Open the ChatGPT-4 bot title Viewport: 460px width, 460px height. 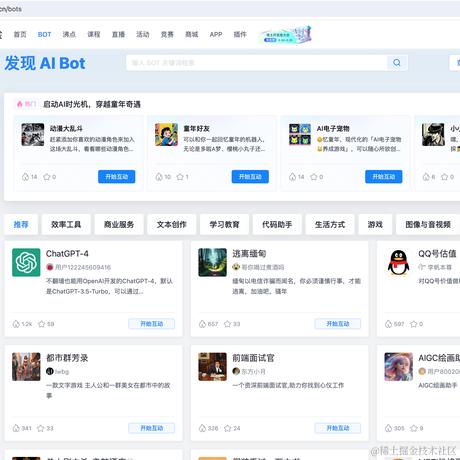click(67, 254)
